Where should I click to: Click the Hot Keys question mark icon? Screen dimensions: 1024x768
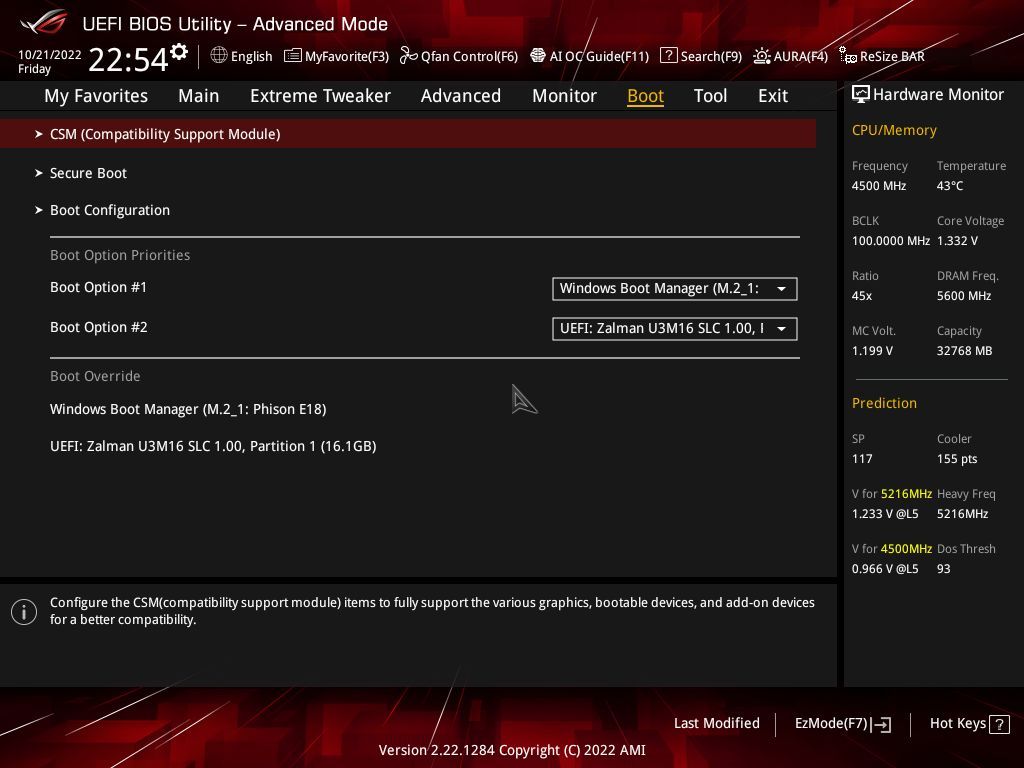point(999,724)
